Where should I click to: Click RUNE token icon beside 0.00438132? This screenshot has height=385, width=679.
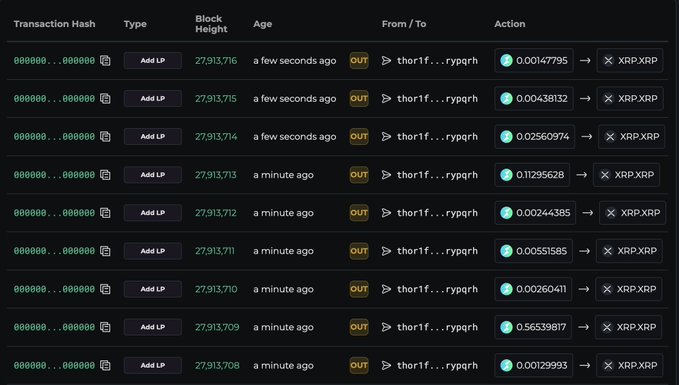click(x=506, y=99)
